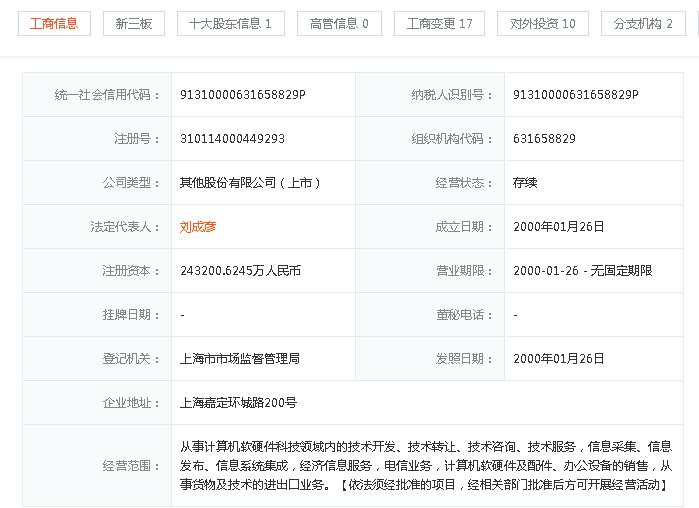Viewport: 699px width, 508px height.
Task: Select the 成立日期 value 2000年01月26日
Action: click(x=559, y=226)
